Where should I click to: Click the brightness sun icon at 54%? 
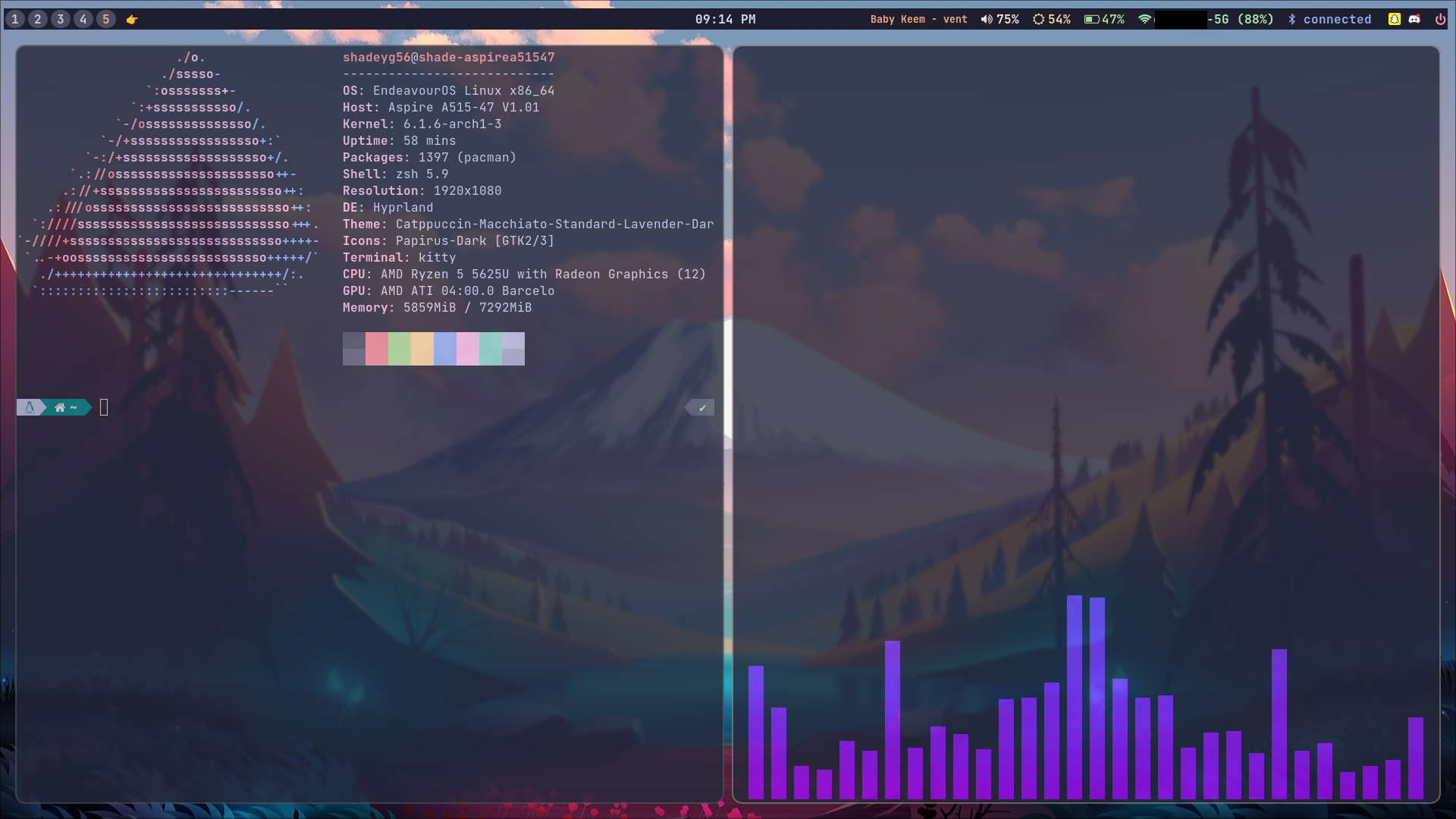[1038, 19]
